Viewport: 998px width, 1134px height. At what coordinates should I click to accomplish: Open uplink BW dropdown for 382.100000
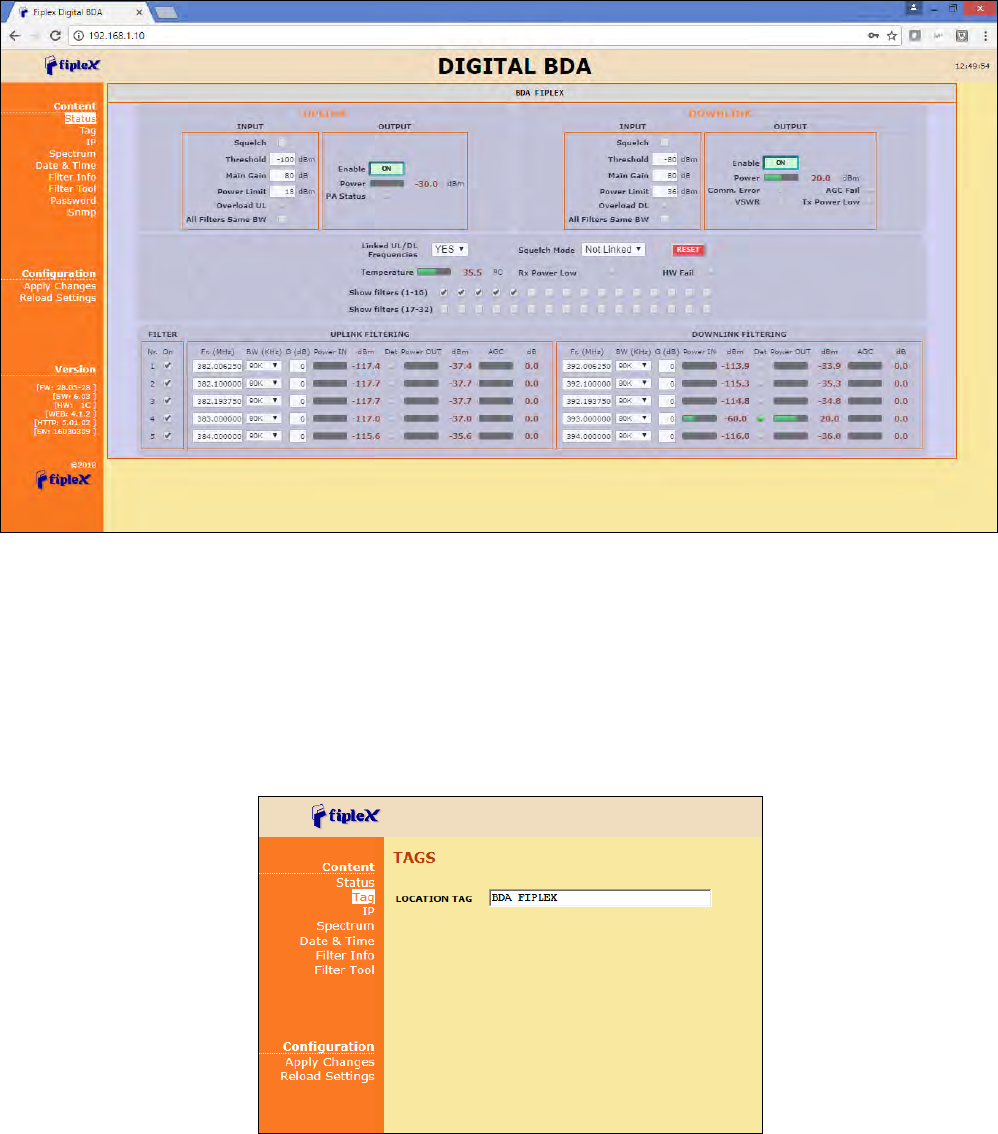[x=263, y=383]
